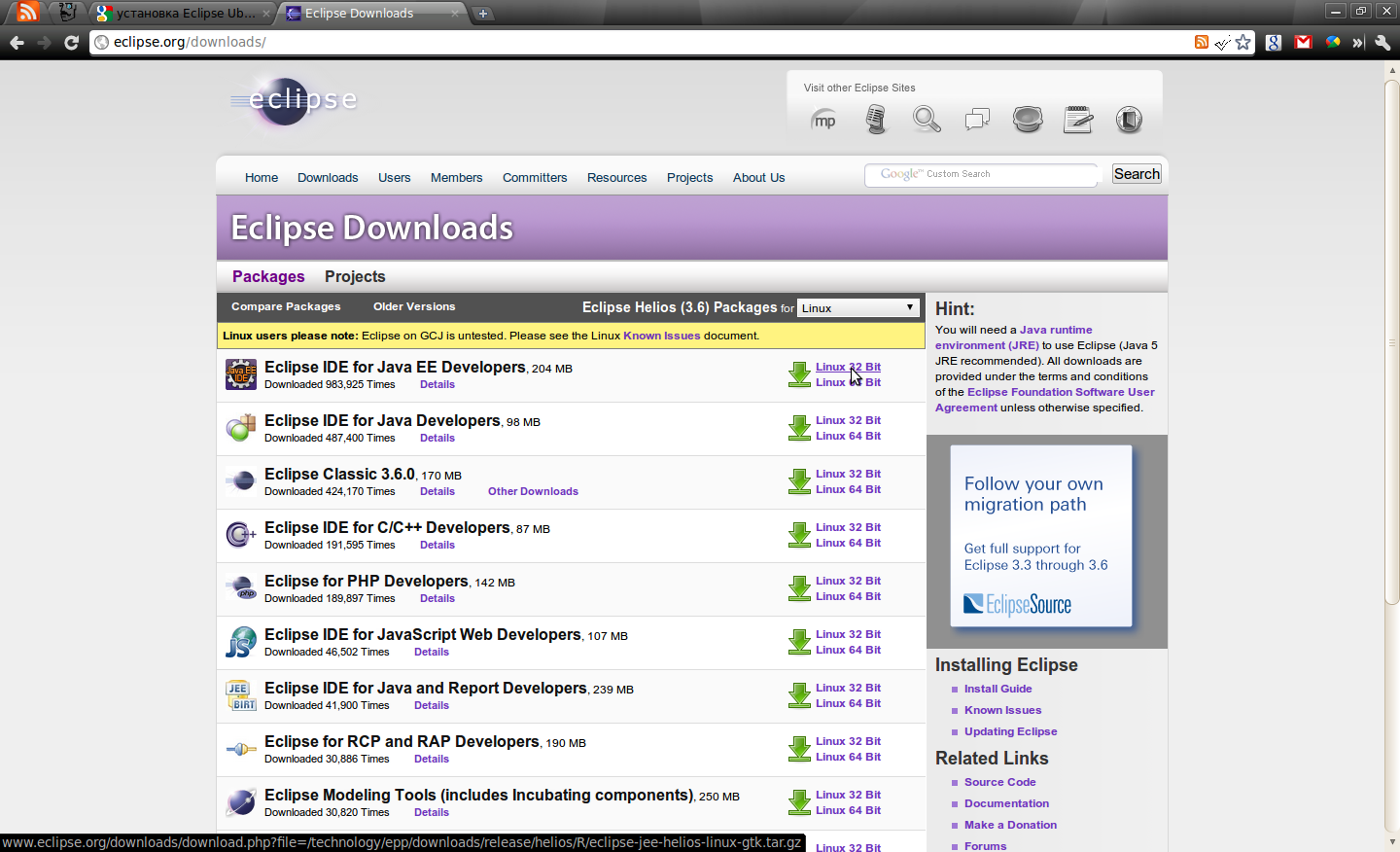Click the Java EE IDE package icon
1400x852 pixels.
pyautogui.click(x=241, y=374)
